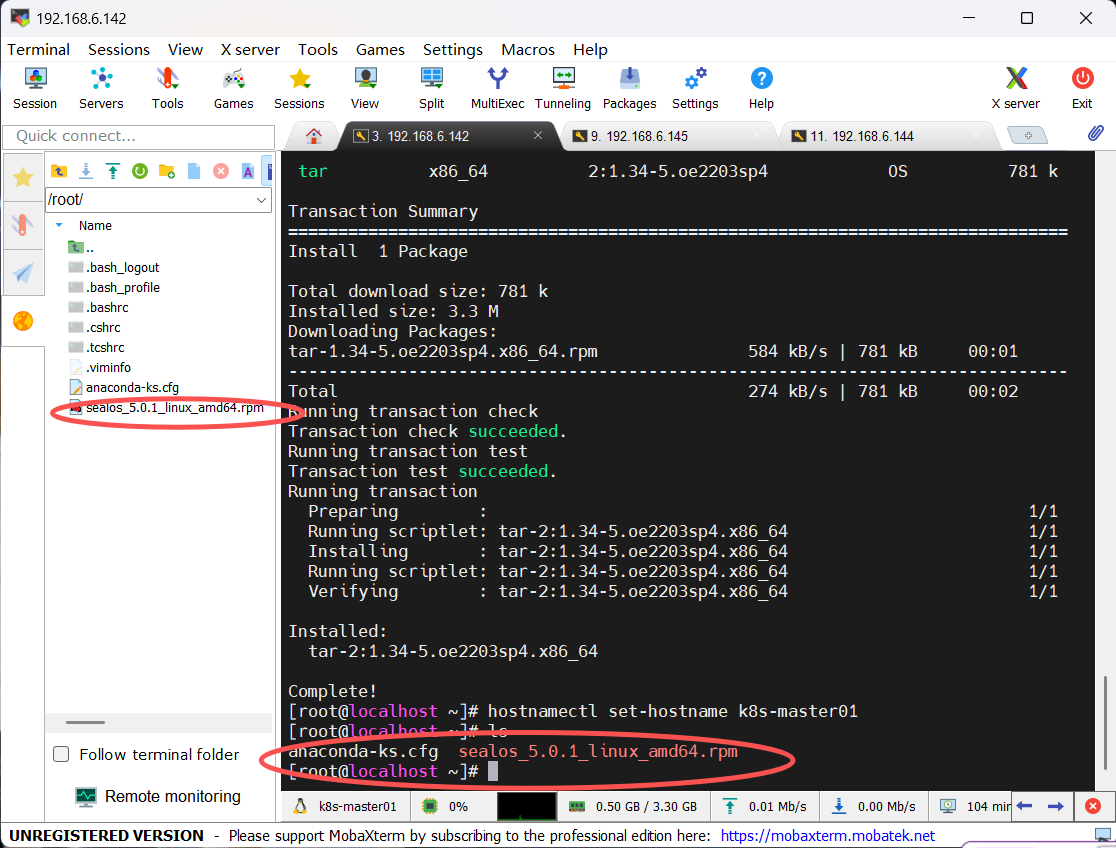
Task: Open a new tab button
Action: pos(1027,135)
